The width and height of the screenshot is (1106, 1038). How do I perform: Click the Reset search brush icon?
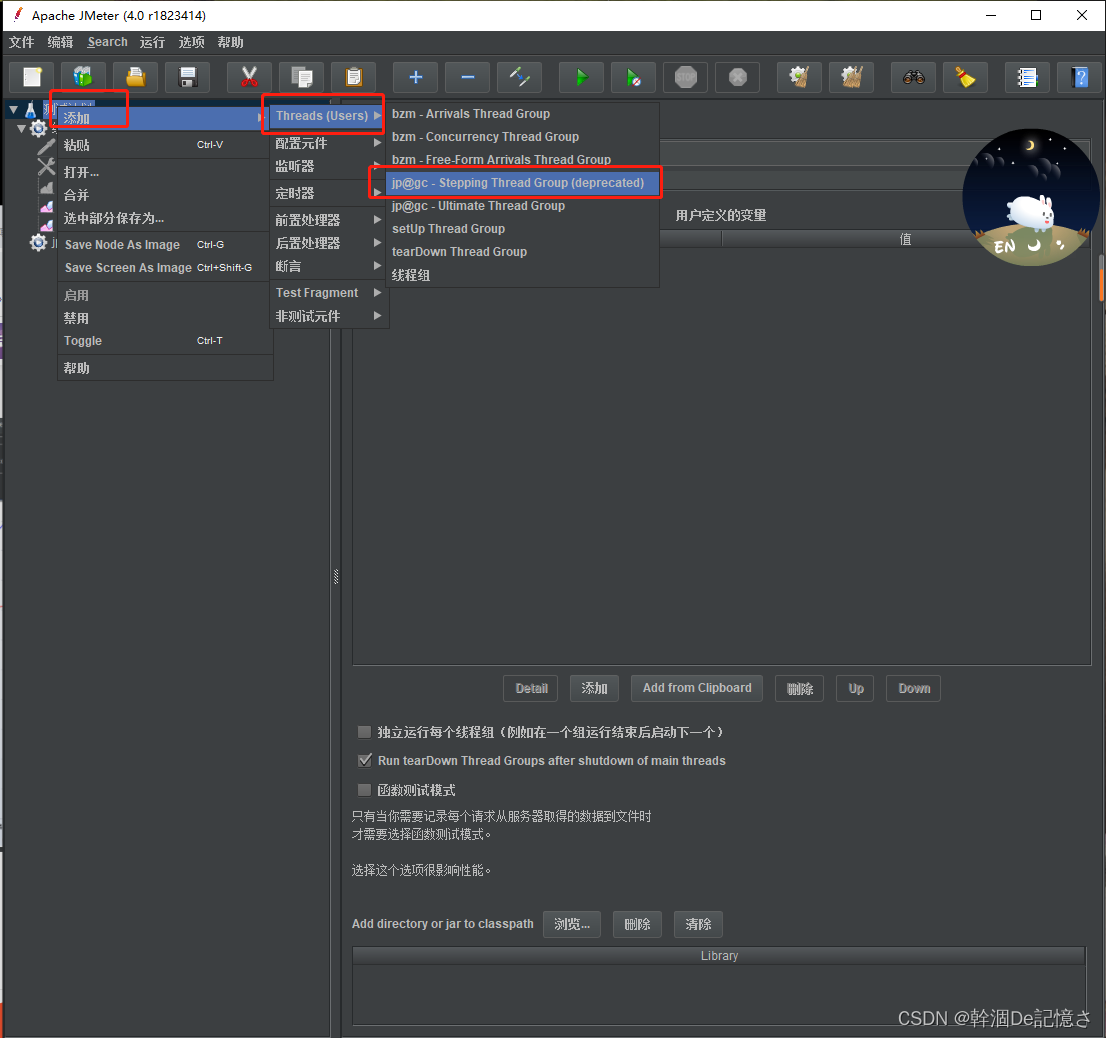(966, 77)
